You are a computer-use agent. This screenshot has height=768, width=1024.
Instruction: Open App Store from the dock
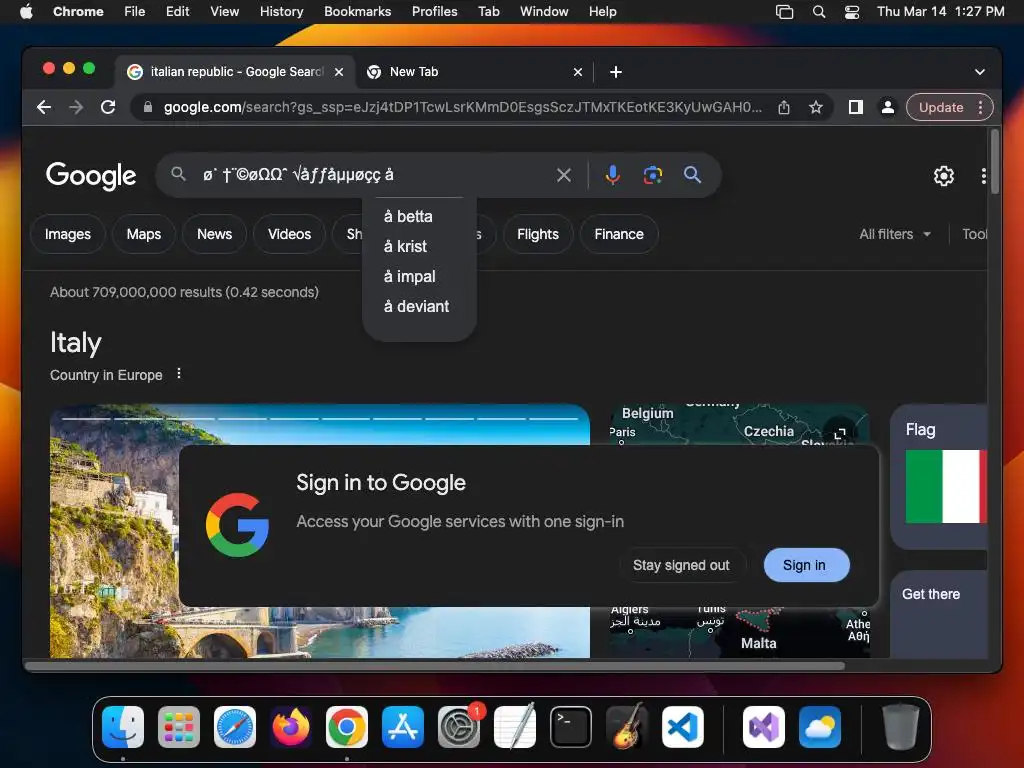pos(403,727)
